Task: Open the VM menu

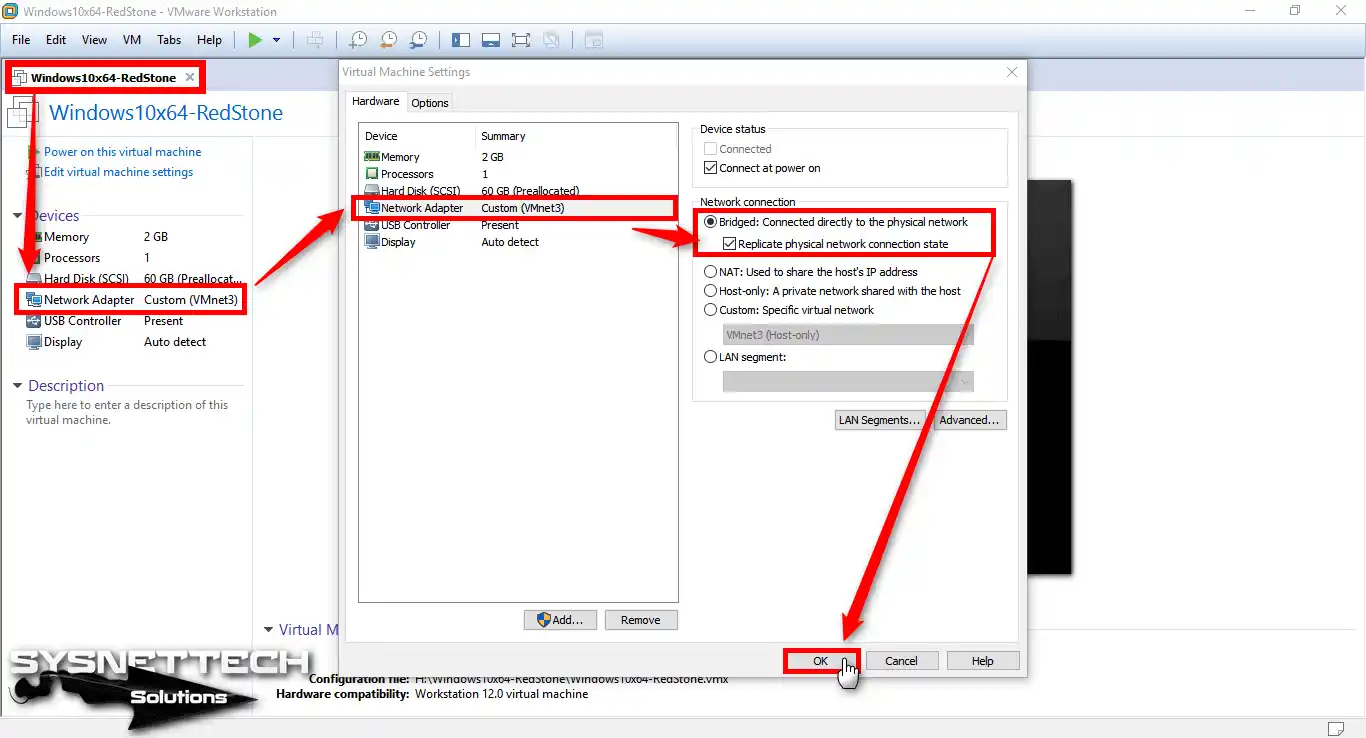Action: 132,40
